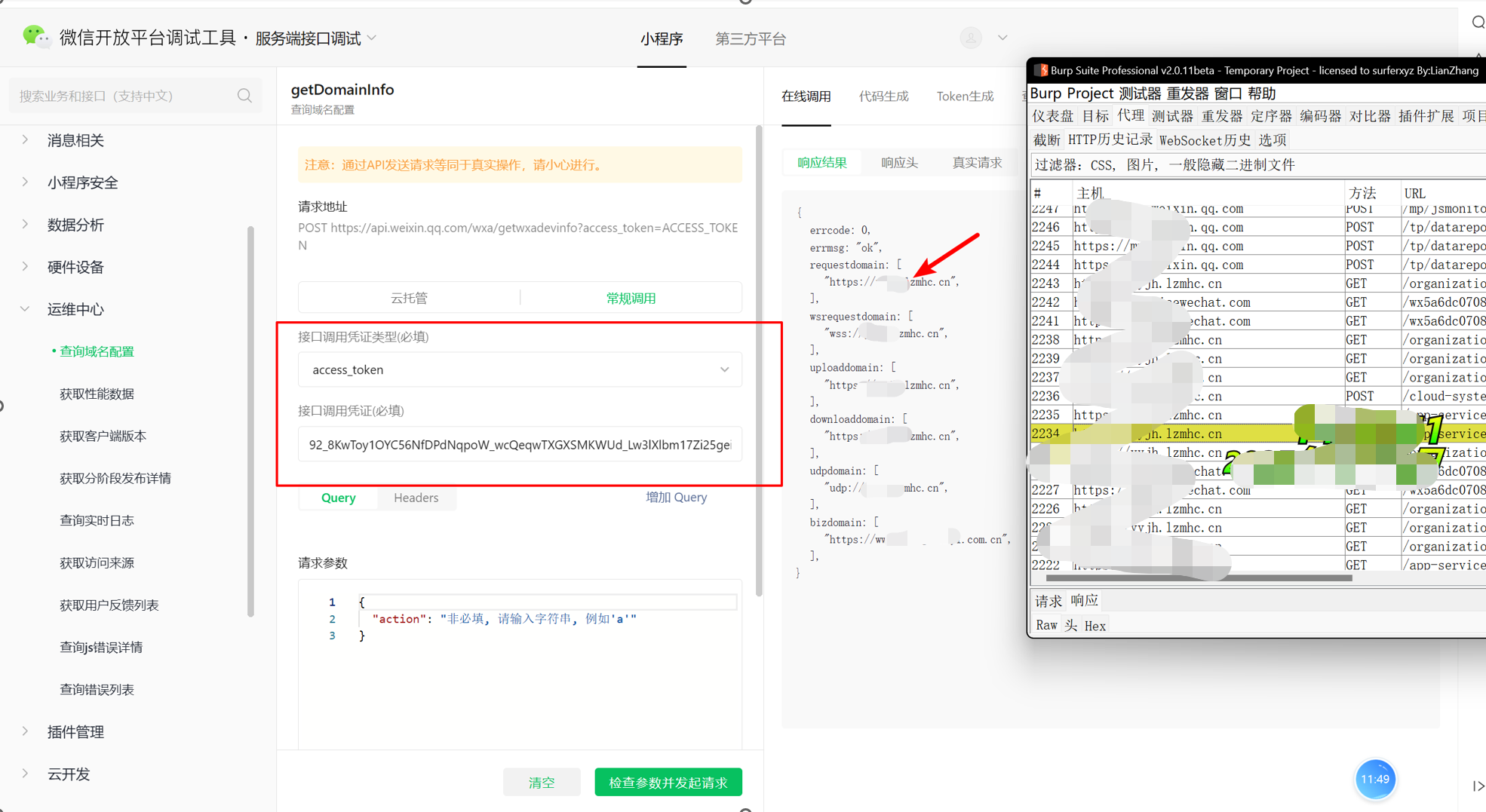
Task: Click the Burp 过滤器 filter bar
Action: pos(1257,165)
